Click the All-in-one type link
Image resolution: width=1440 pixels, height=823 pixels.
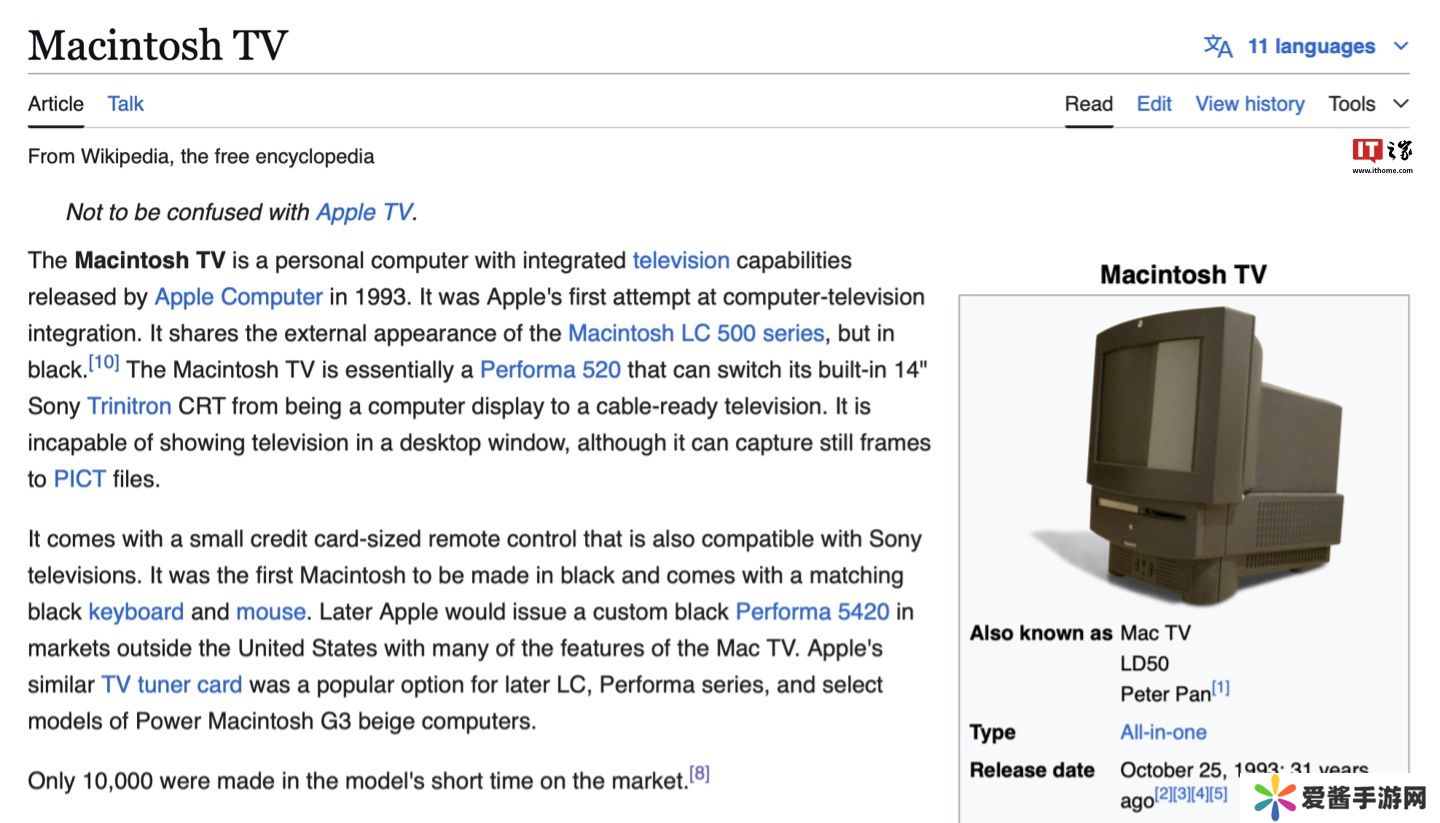coord(1162,732)
